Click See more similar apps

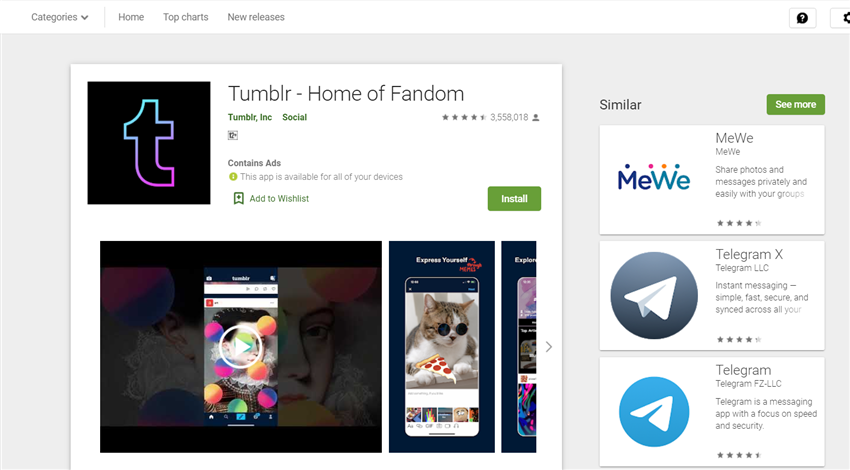click(x=795, y=105)
